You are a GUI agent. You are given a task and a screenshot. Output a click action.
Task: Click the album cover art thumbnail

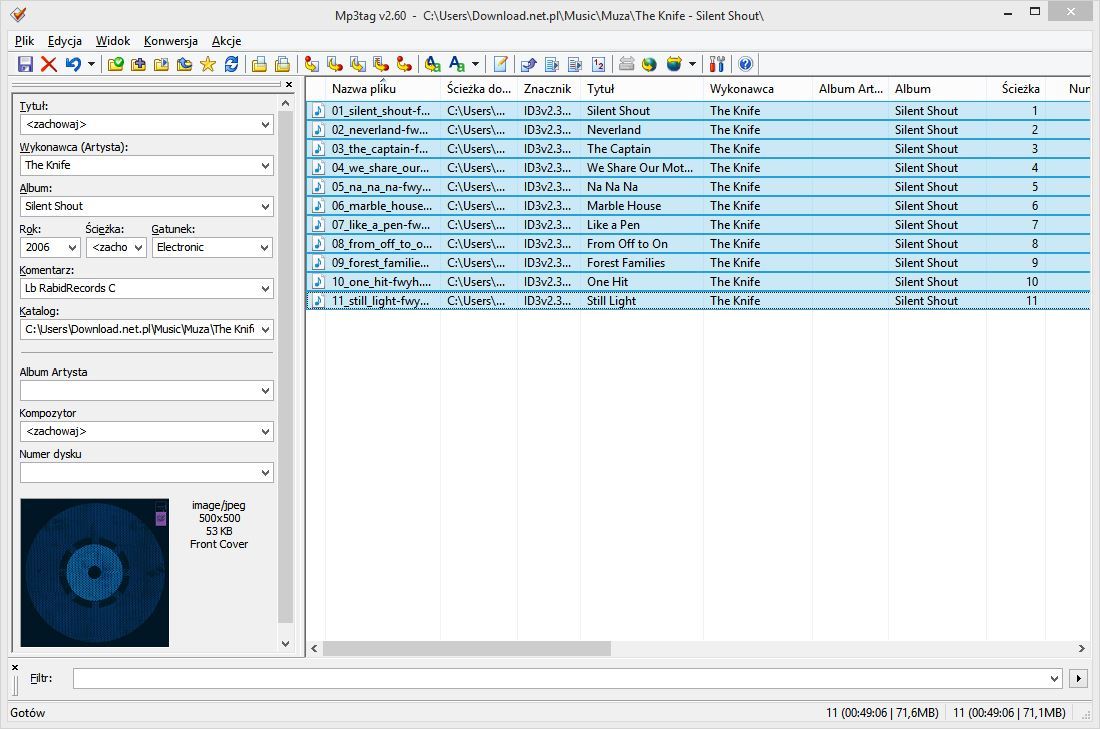pyautogui.click(x=95, y=573)
